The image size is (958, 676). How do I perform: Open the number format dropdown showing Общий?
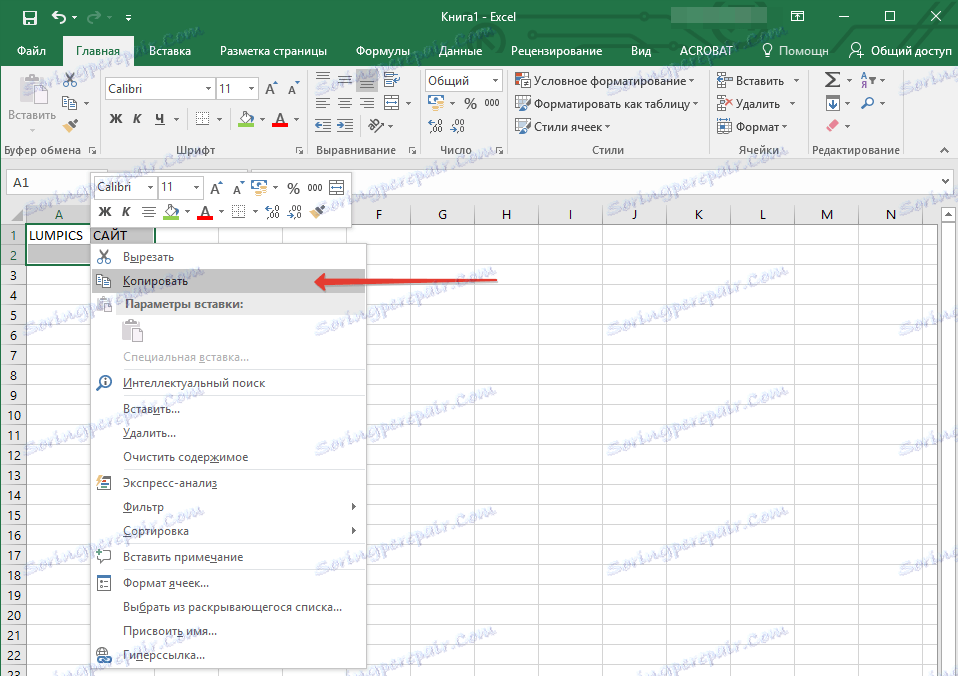point(464,81)
